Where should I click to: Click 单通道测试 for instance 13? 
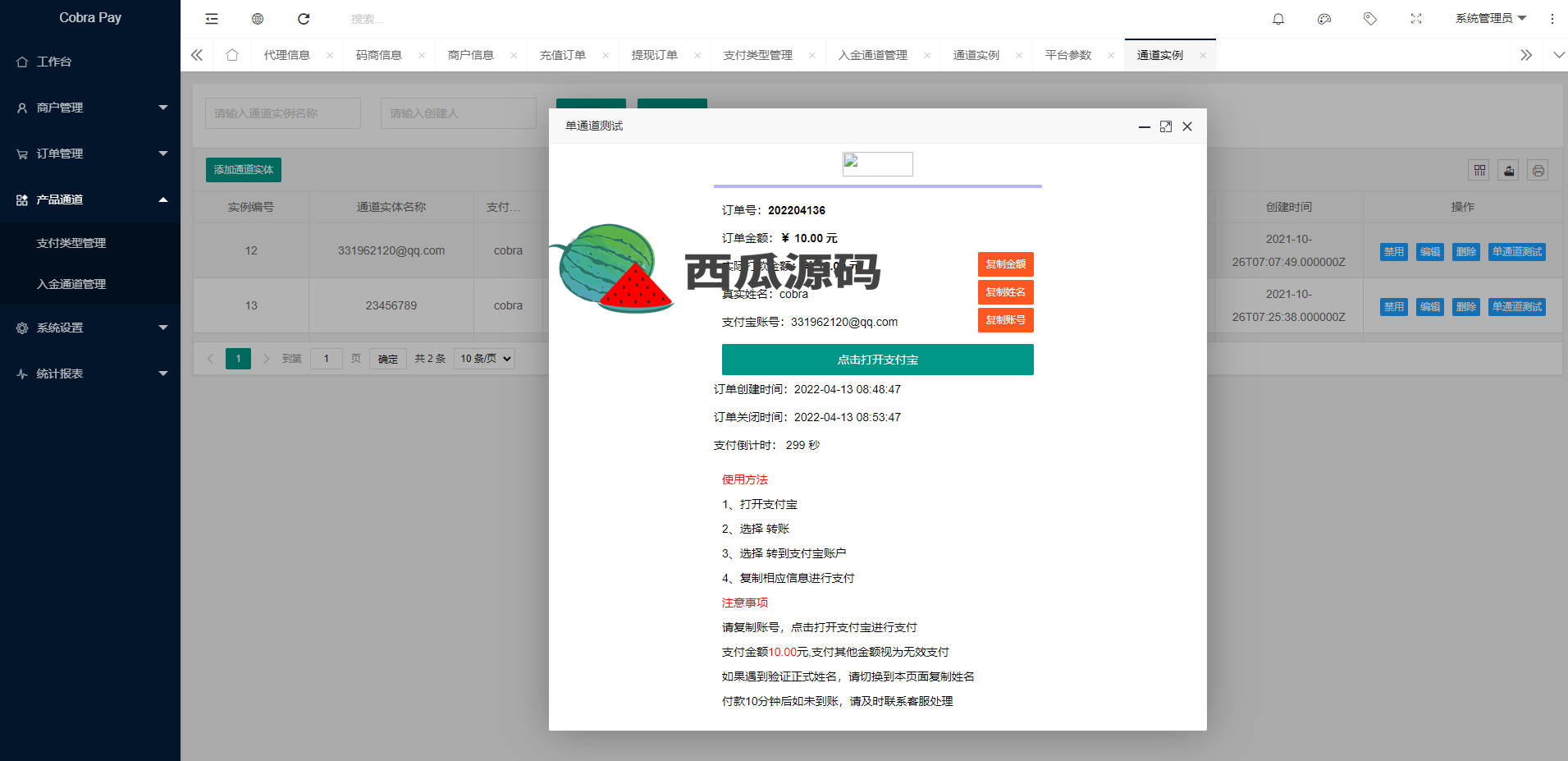pyautogui.click(x=1517, y=307)
